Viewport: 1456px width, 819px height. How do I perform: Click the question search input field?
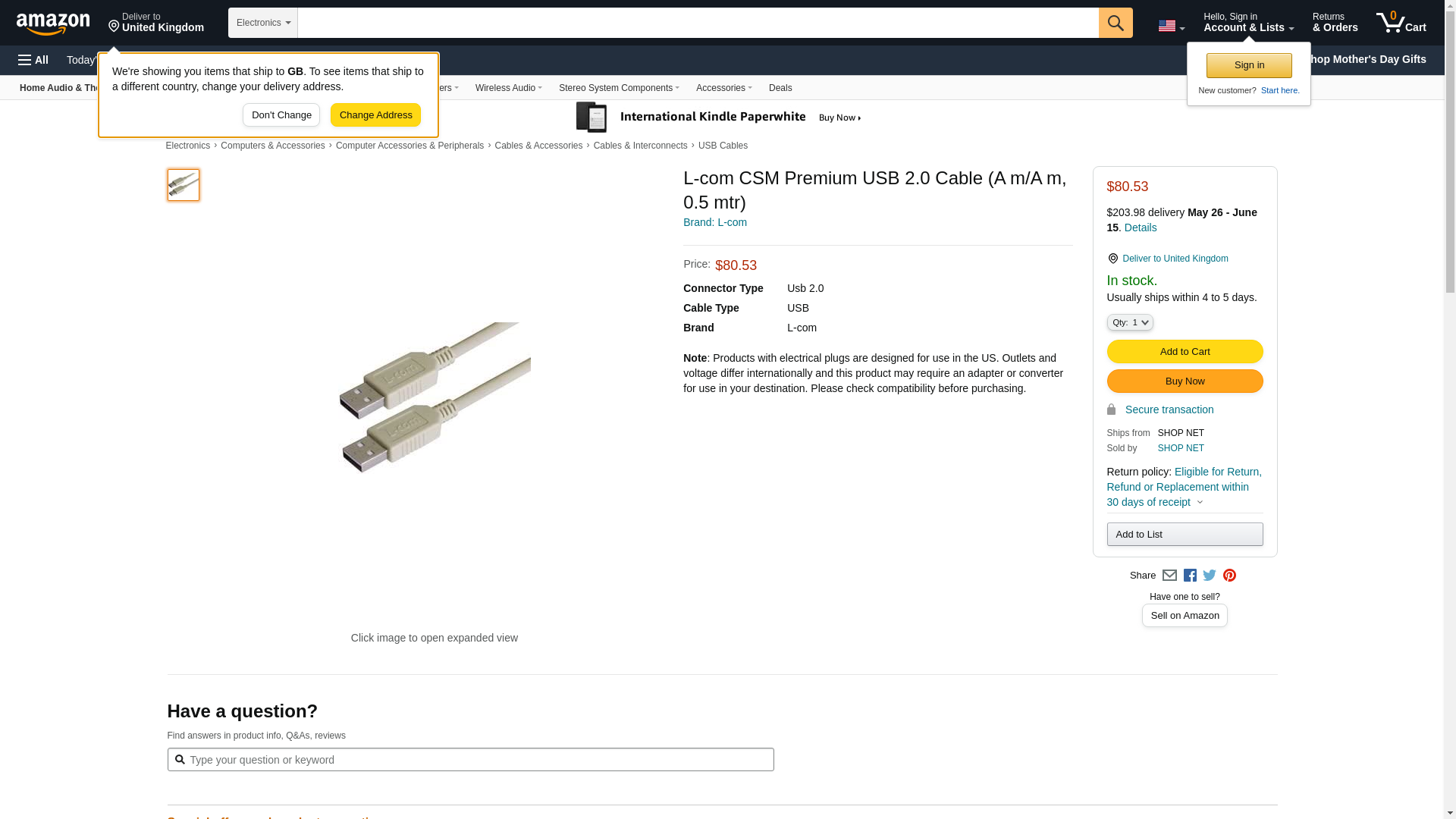click(478, 760)
